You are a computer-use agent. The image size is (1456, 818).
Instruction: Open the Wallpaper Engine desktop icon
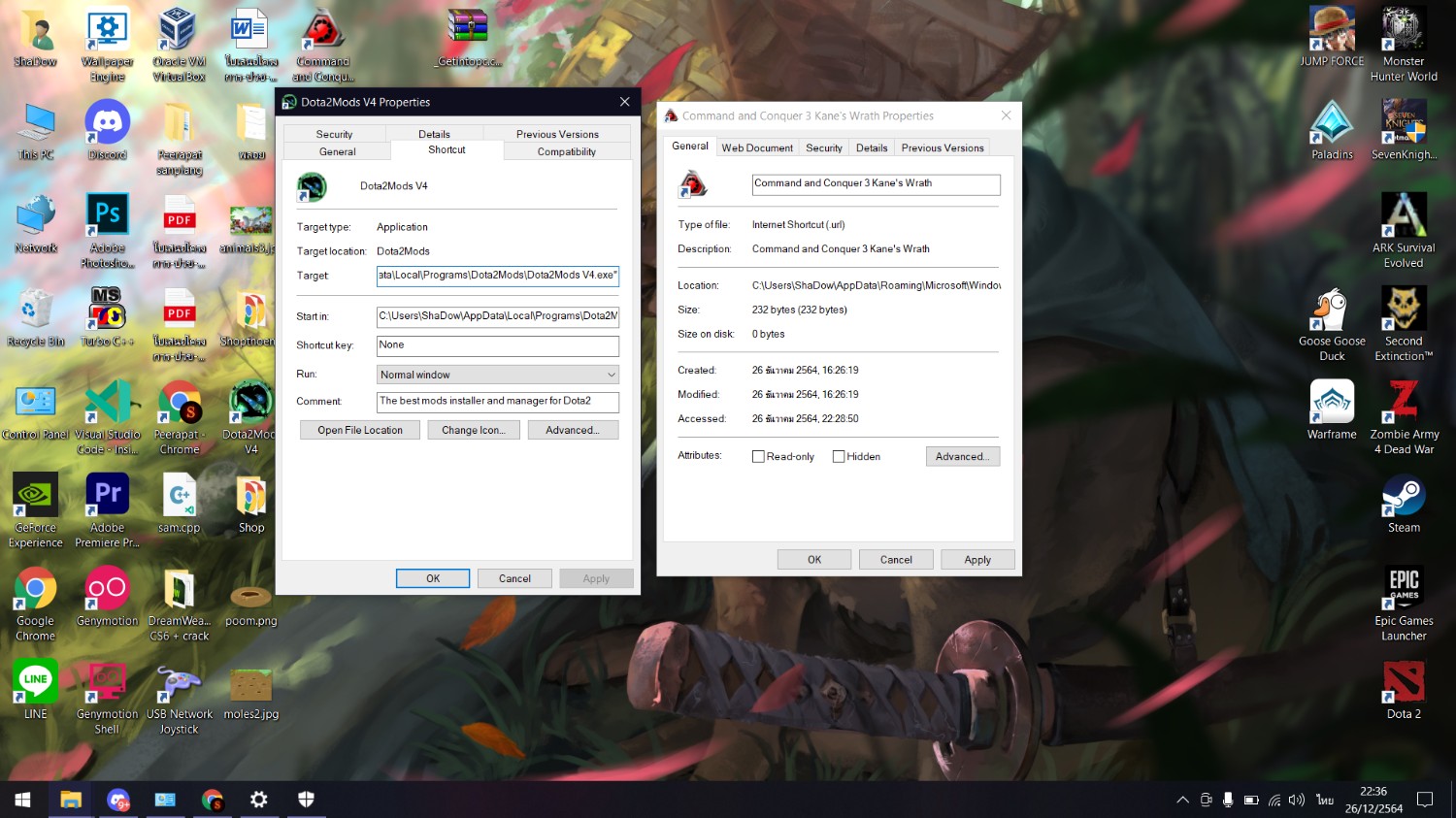(107, 46)
